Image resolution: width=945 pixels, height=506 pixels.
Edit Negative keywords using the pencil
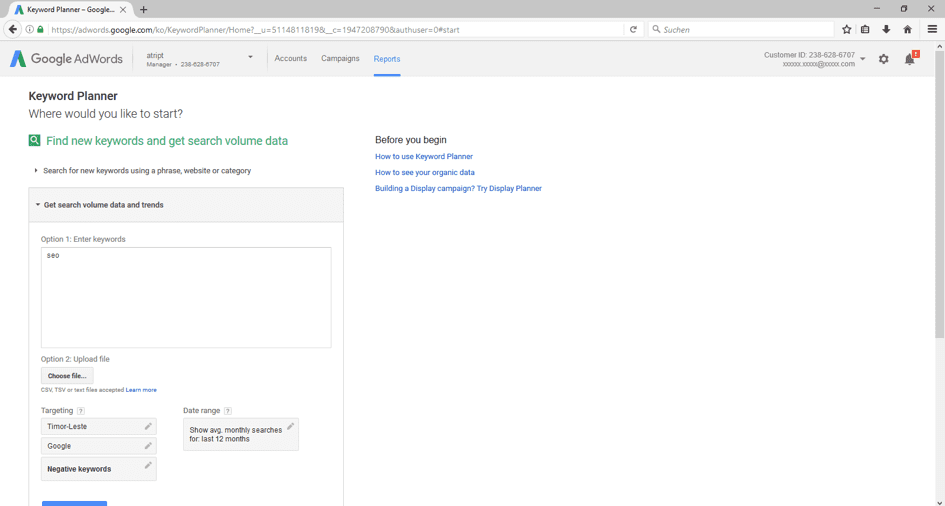[148, 465]
